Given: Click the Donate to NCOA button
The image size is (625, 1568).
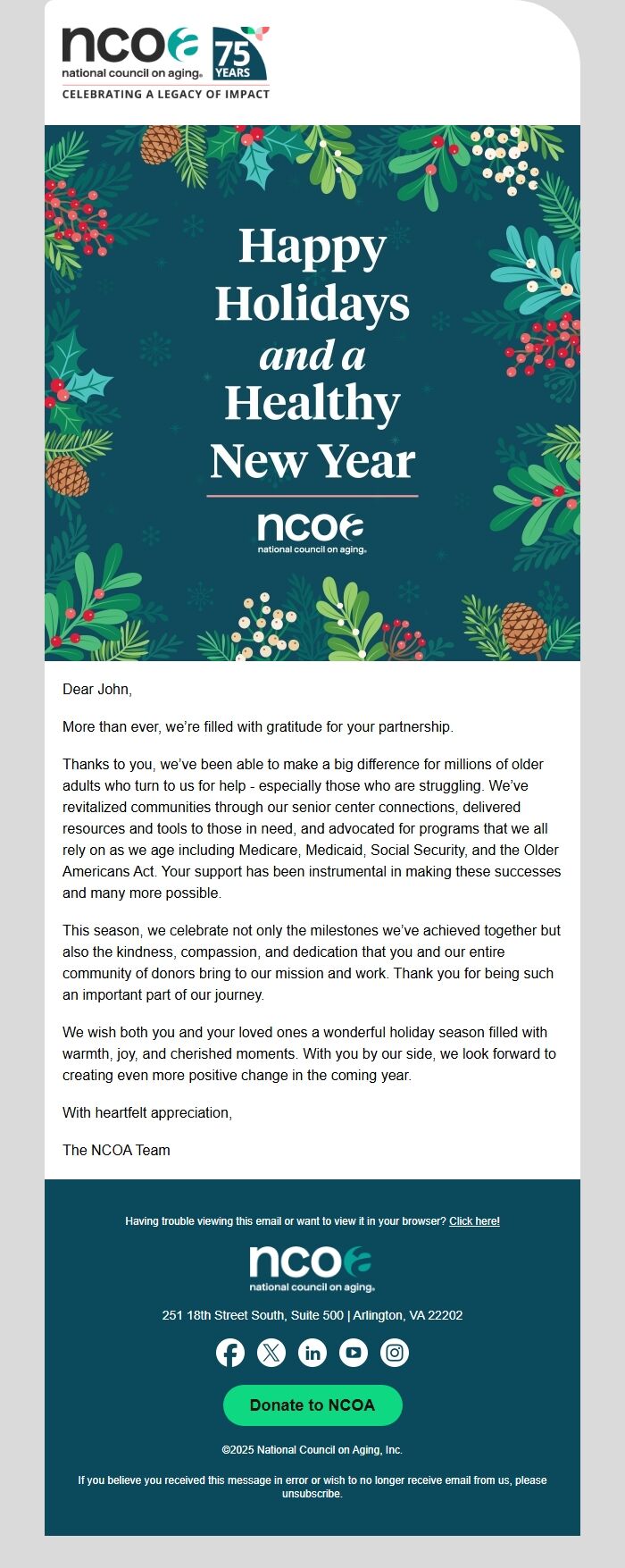Looking at the screenshot, I should click(x=312, y=1404).
